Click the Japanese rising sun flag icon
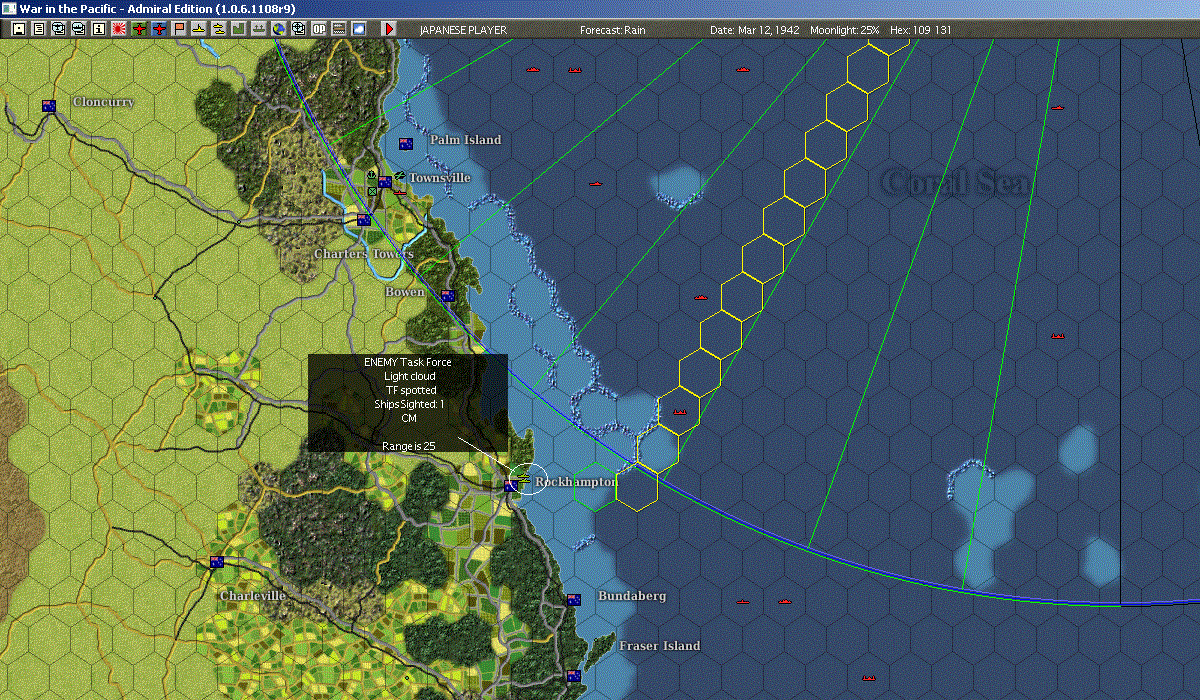 [x=118, y=29]
